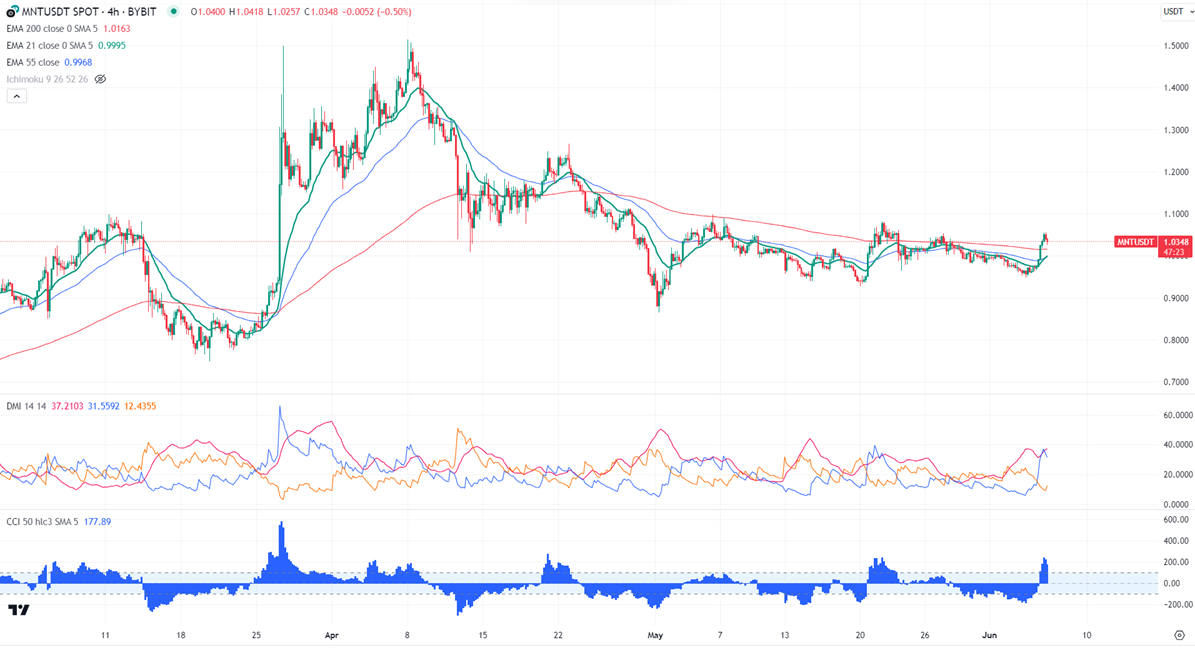Select the DMI 14 14 indicator legend
Image resolution: width=1195 pixels, height=648 pixels.
[26, 406]
